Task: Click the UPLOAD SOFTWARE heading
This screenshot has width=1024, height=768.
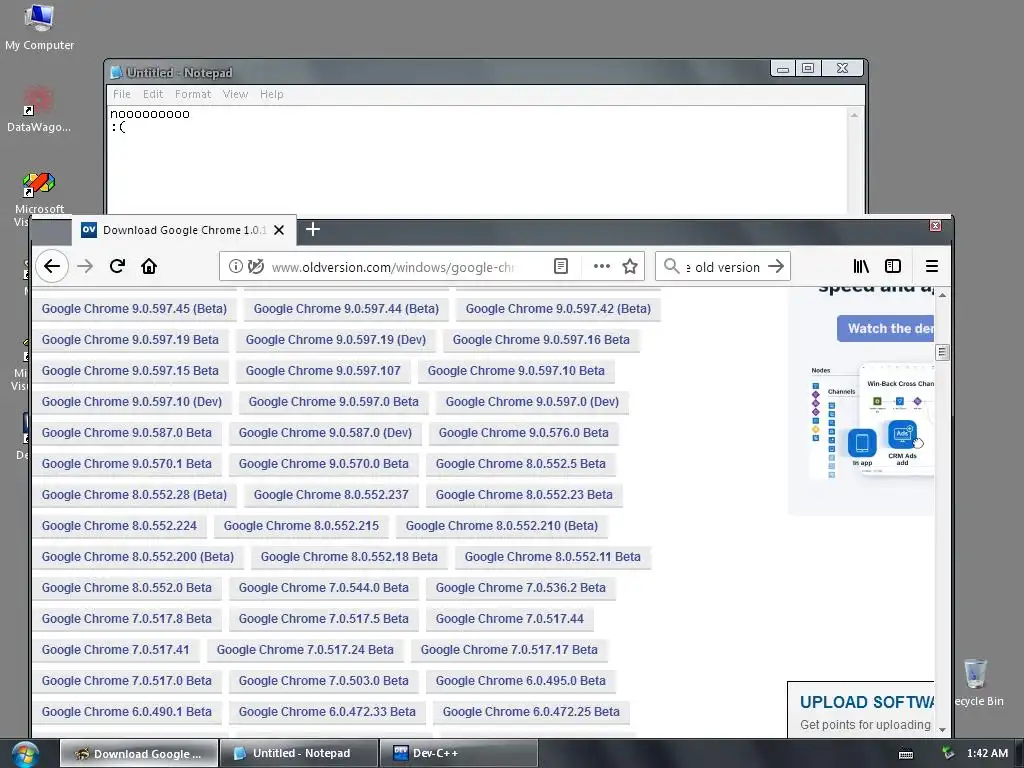Action: [x=867, y=702]
